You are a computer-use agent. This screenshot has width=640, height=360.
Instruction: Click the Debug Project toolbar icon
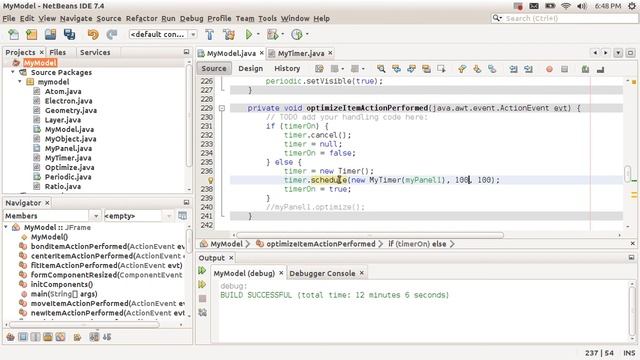[x=272, y=35]
